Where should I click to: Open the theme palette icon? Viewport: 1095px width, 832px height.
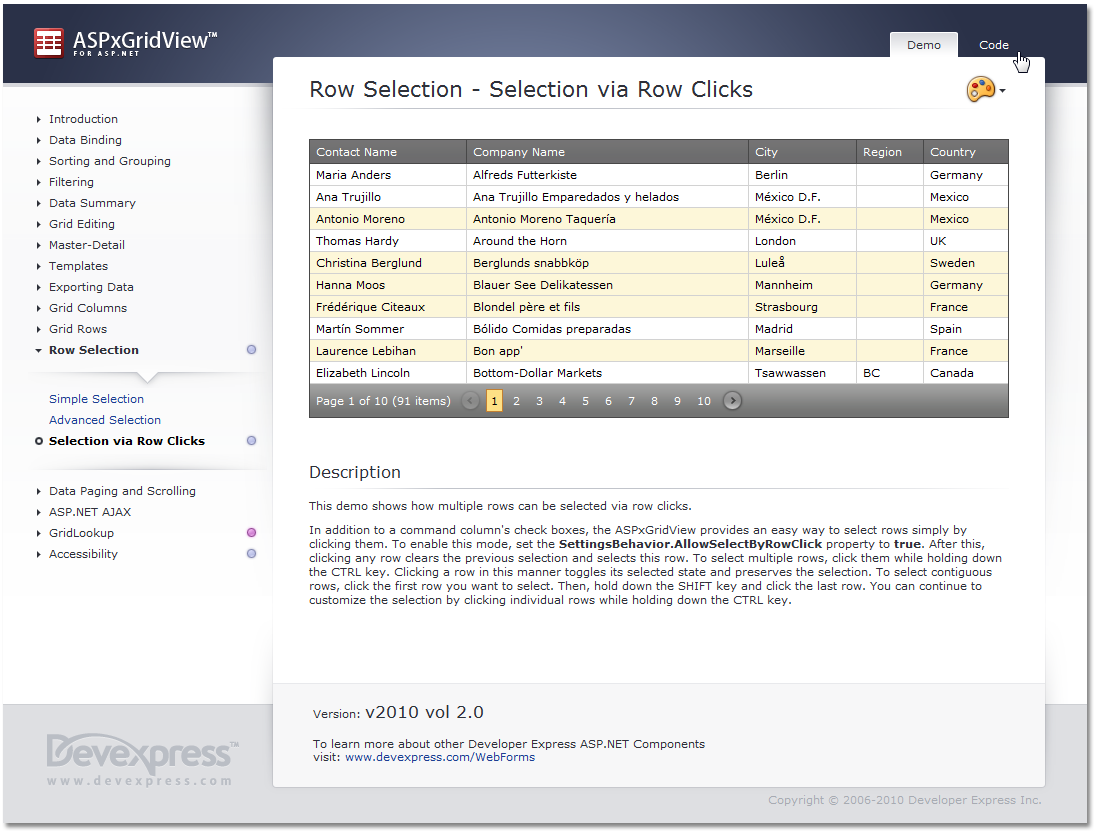tap(981, 89)
